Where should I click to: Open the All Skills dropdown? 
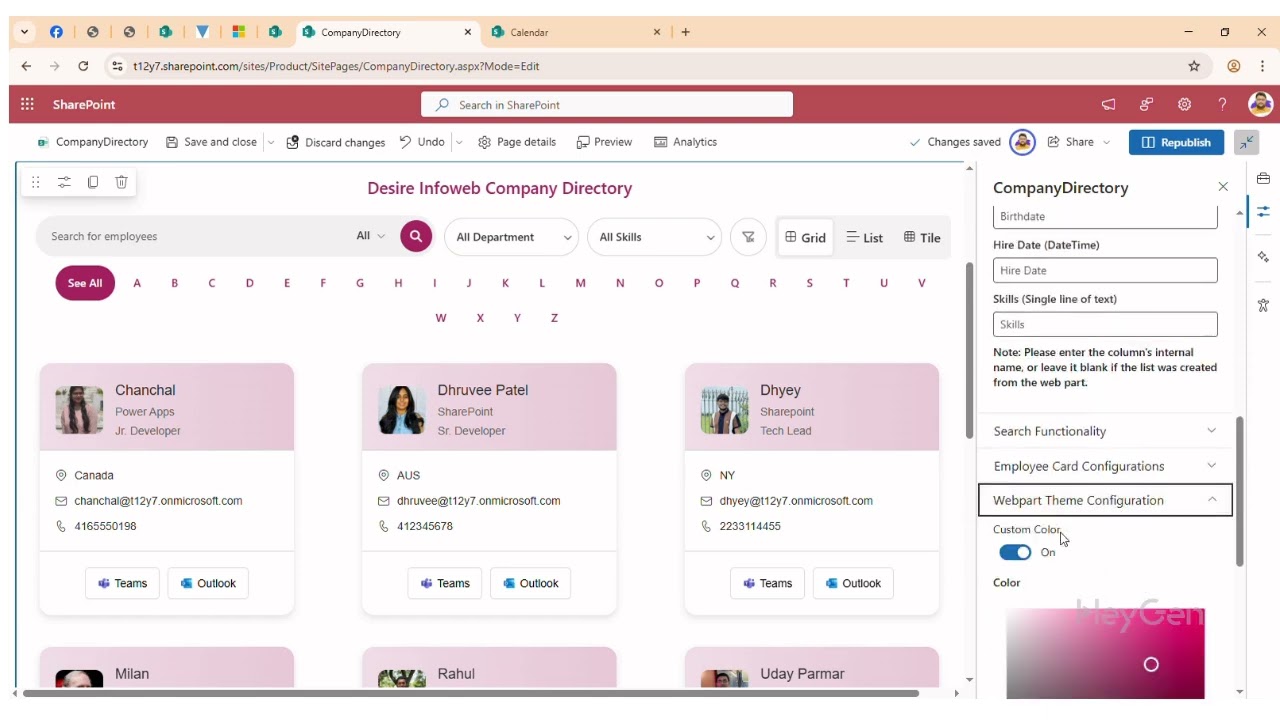tap(655, 237)
